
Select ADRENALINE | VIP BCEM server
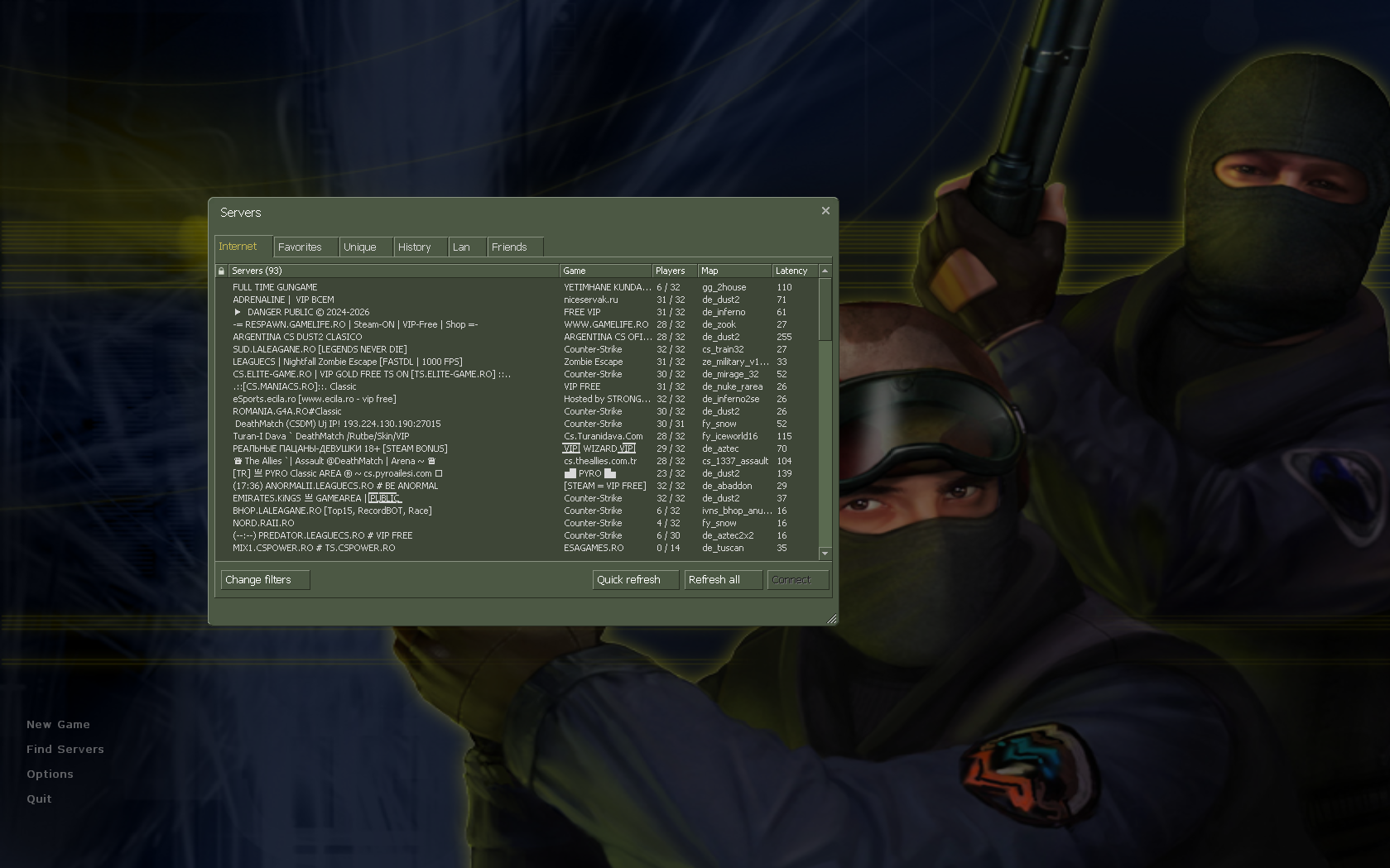517,300
